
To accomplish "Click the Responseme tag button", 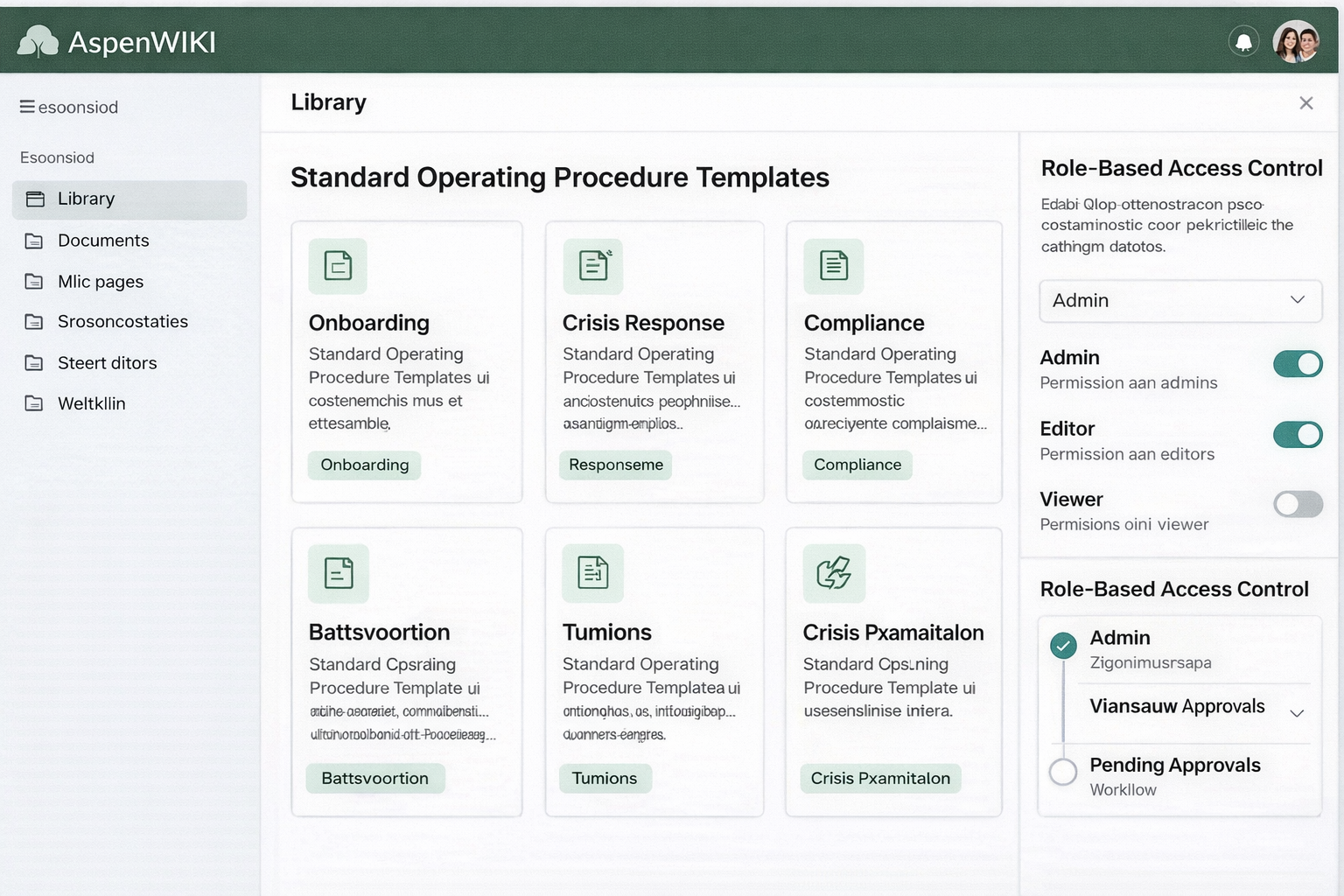I will coord(615,465).
